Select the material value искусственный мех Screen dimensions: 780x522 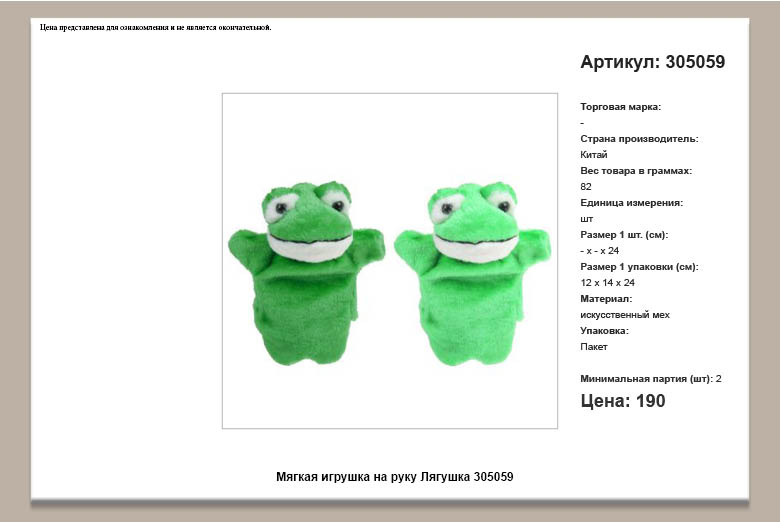point(625,315)
